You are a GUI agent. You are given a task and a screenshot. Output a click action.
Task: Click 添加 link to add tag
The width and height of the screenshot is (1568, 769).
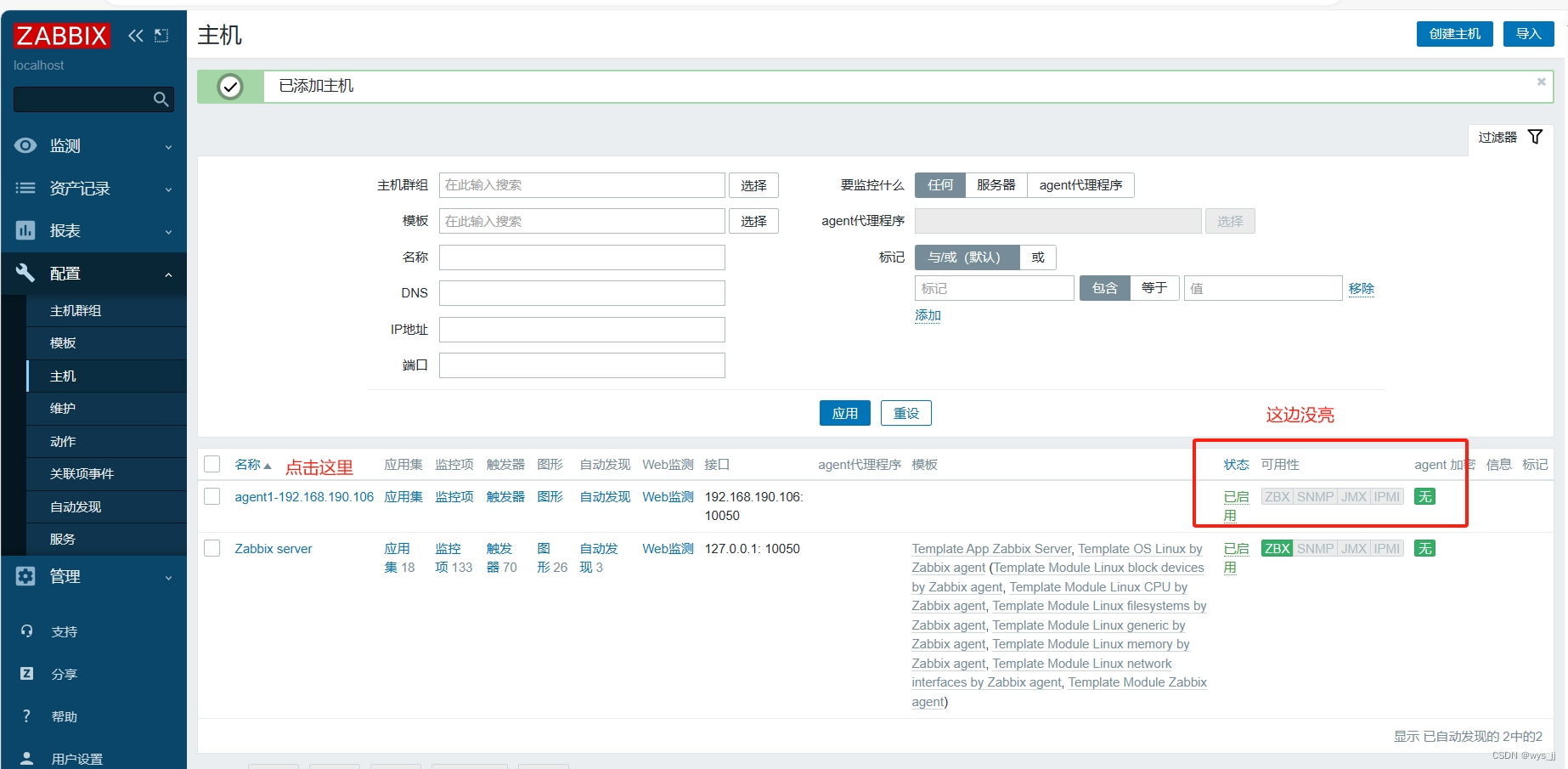(928, 315)
